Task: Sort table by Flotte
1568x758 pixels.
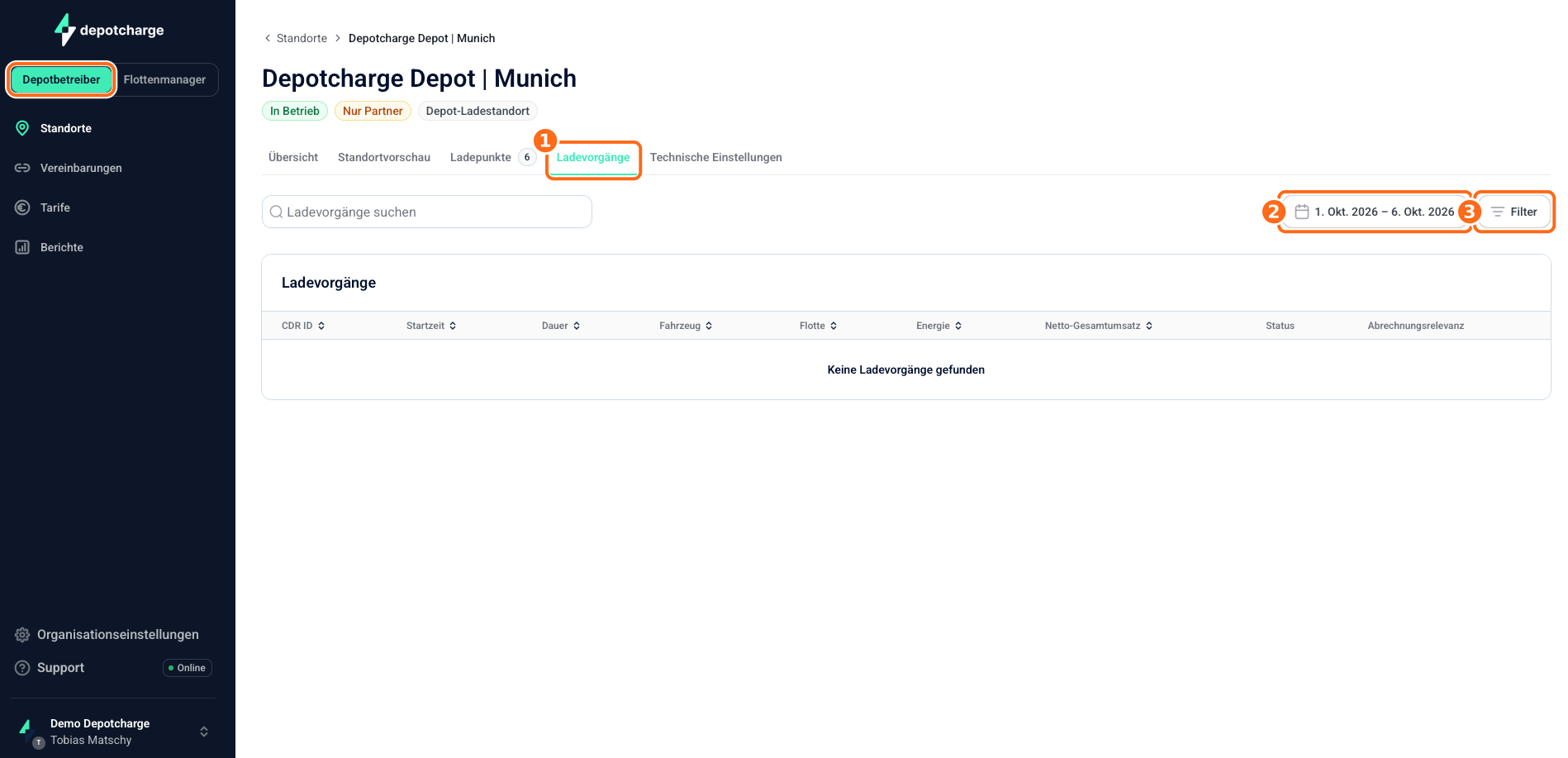Action: [819, 326]
